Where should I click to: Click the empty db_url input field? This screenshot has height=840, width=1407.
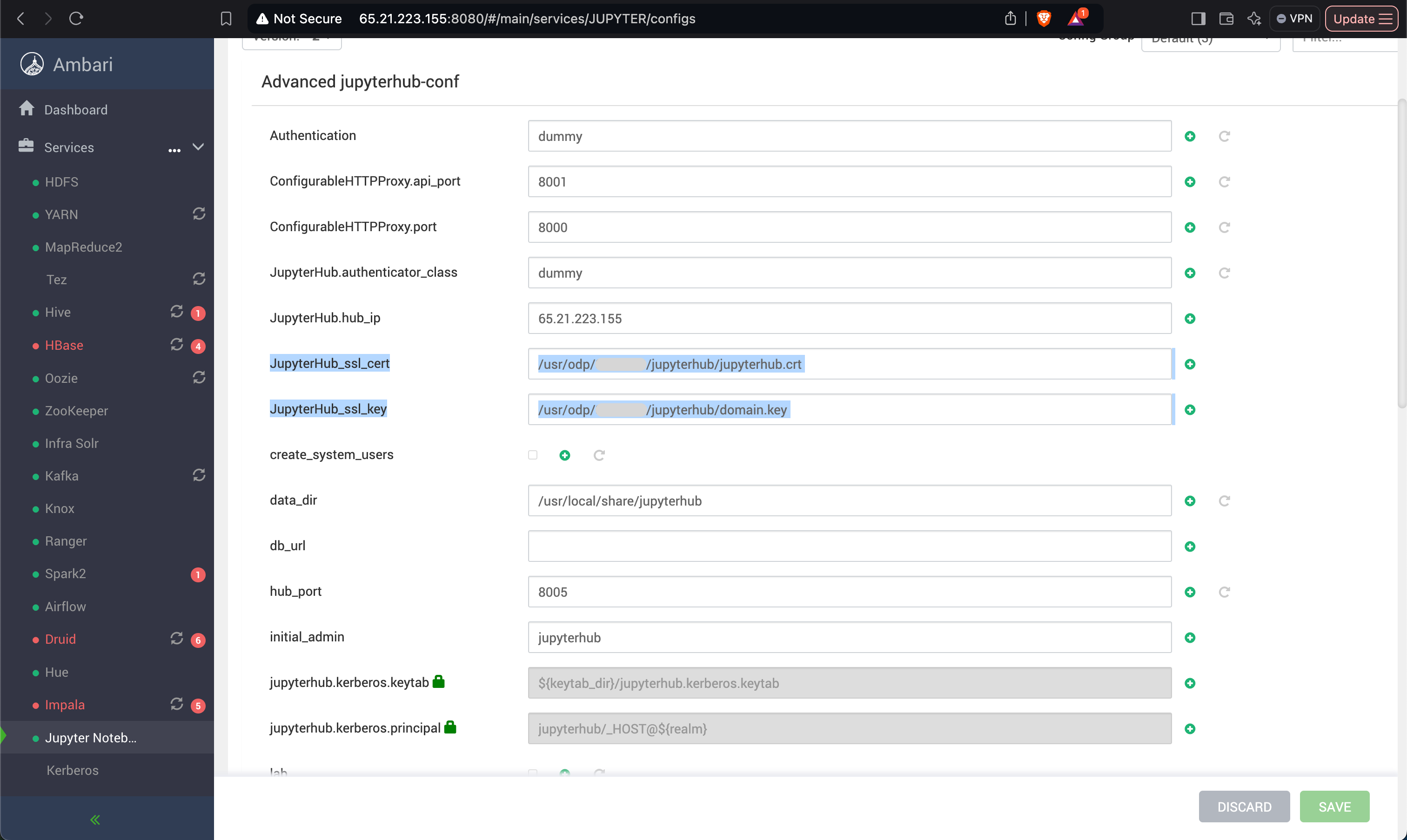coord(849,546)
